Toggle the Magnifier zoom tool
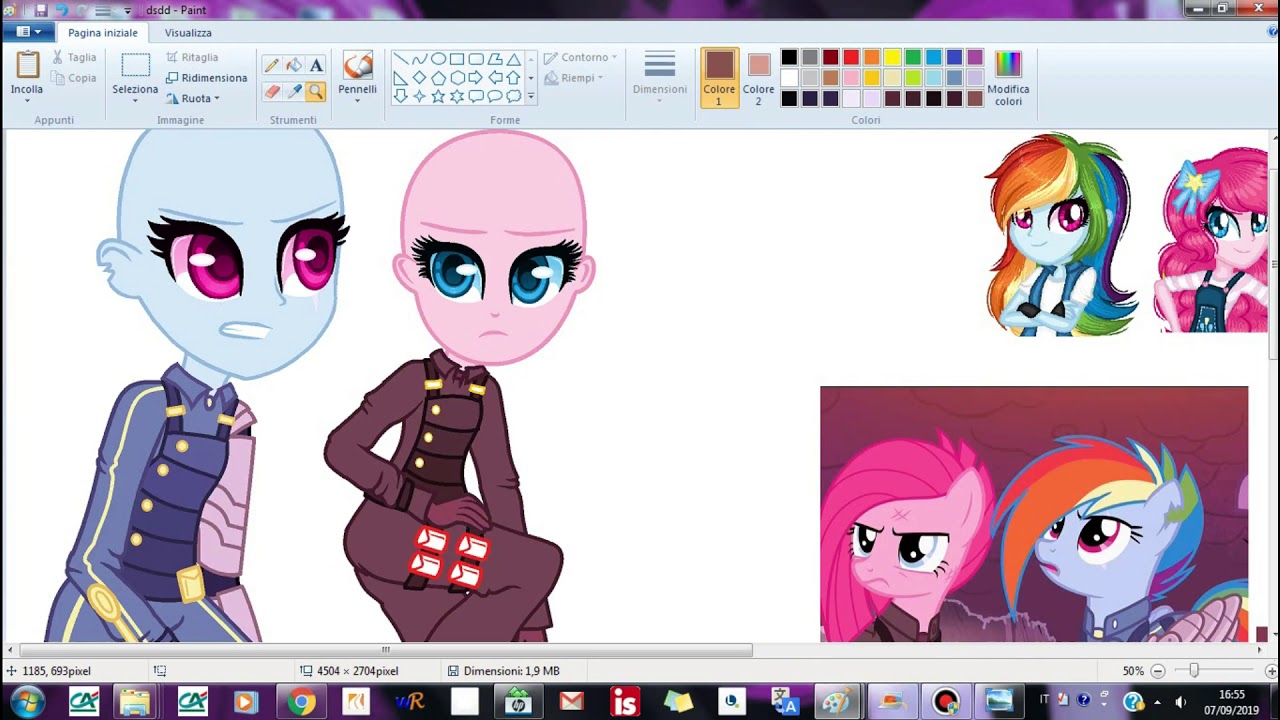 tap(316, 92)
